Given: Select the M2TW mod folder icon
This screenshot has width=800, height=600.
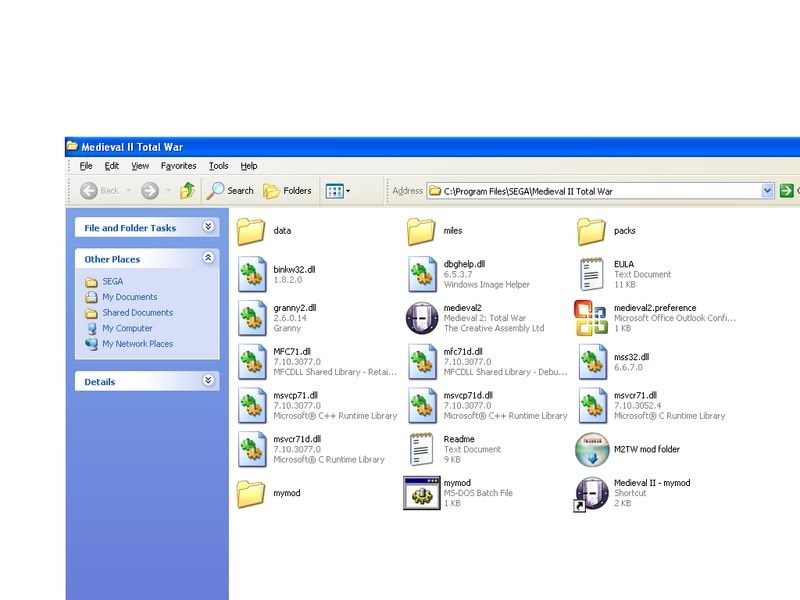Looking at the screenshot, I should tap(592, 449).
